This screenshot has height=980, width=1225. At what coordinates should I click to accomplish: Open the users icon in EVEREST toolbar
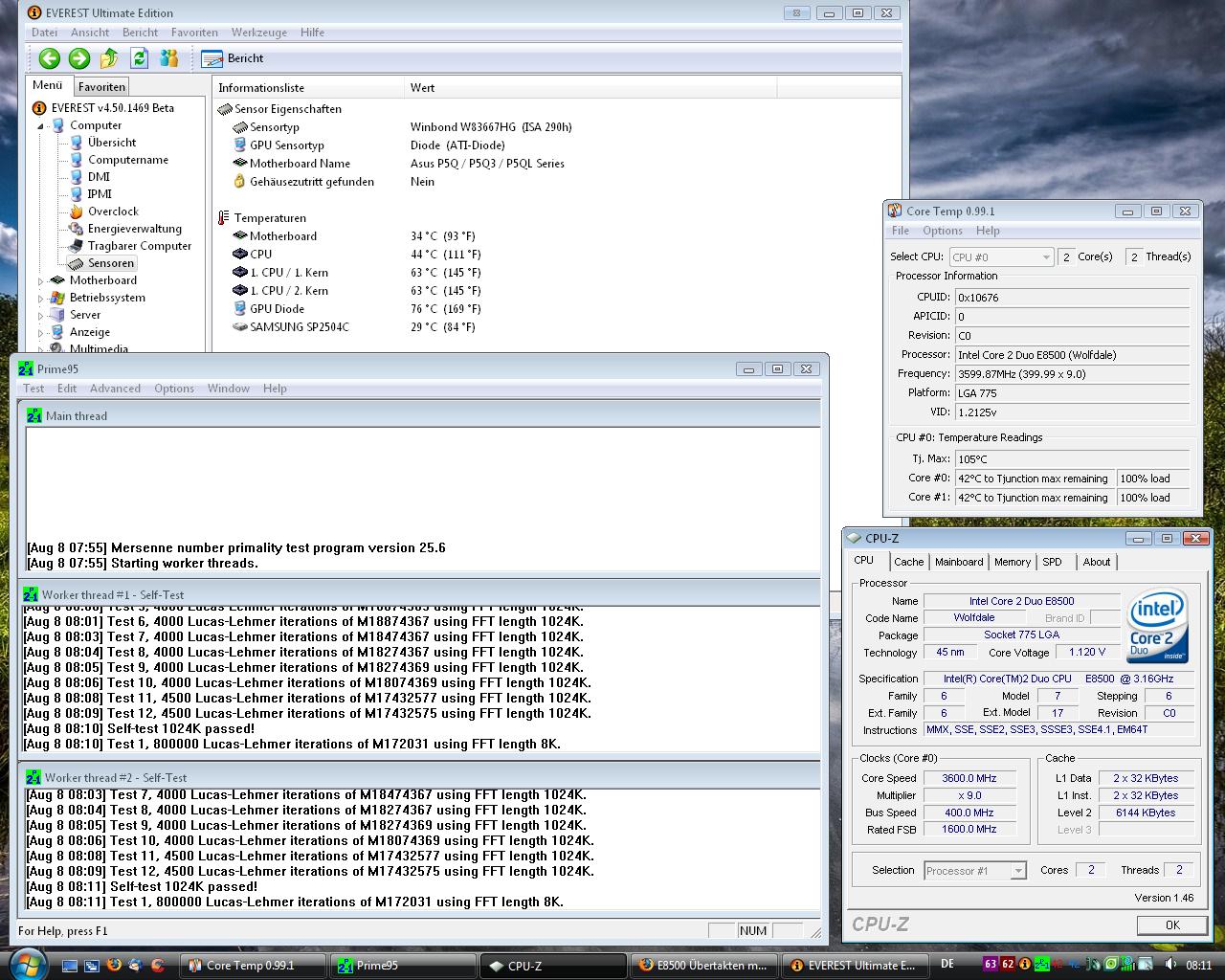pos(169,58)
